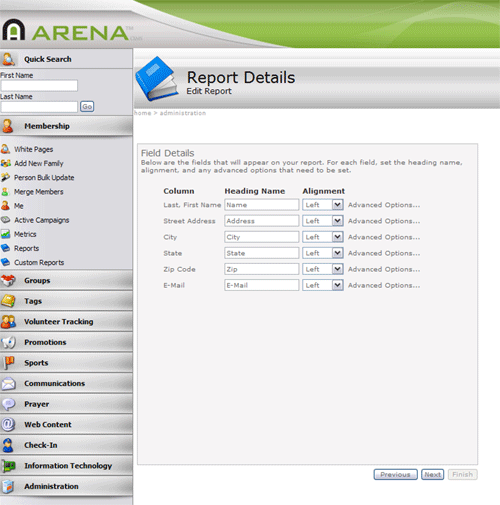Open alignment dropdown for E-Mail row

(323, 285)
